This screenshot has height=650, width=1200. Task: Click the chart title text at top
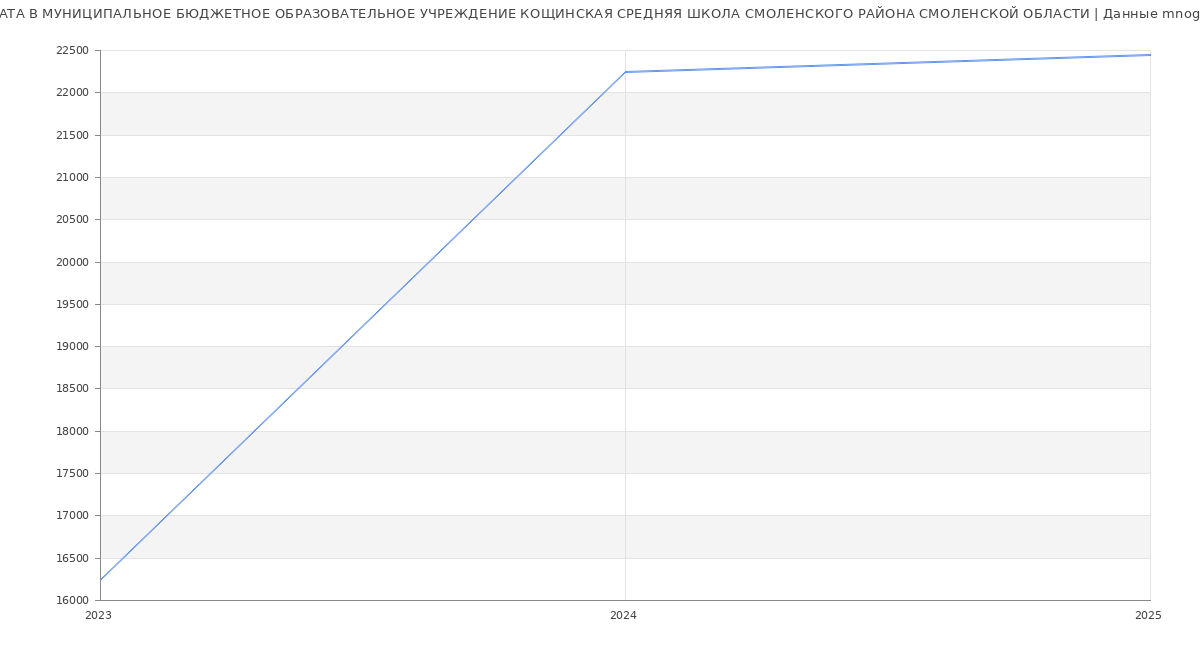click(600, 14)
